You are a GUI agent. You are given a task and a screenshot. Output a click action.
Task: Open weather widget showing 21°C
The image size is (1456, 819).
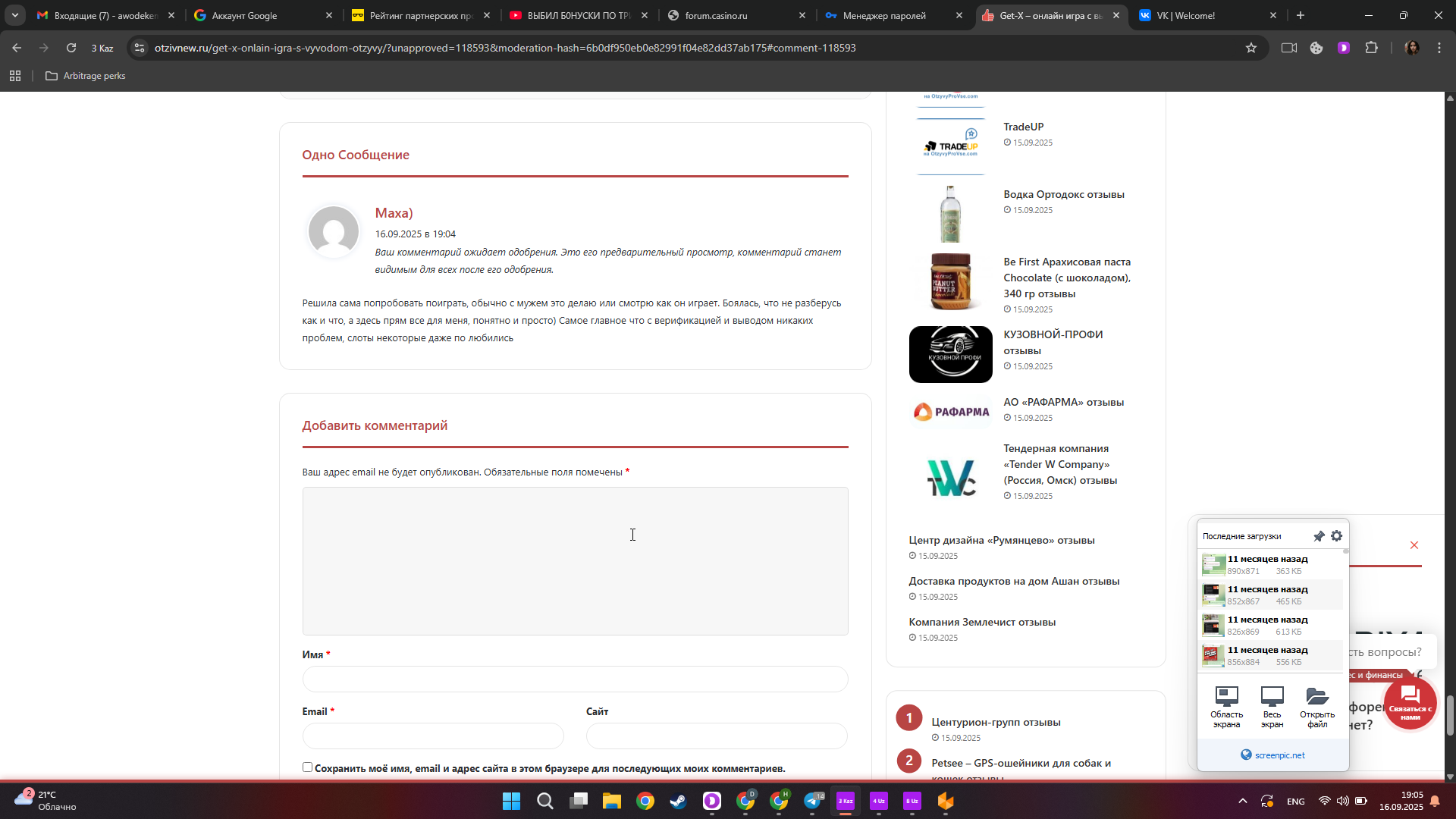(45, 801)
